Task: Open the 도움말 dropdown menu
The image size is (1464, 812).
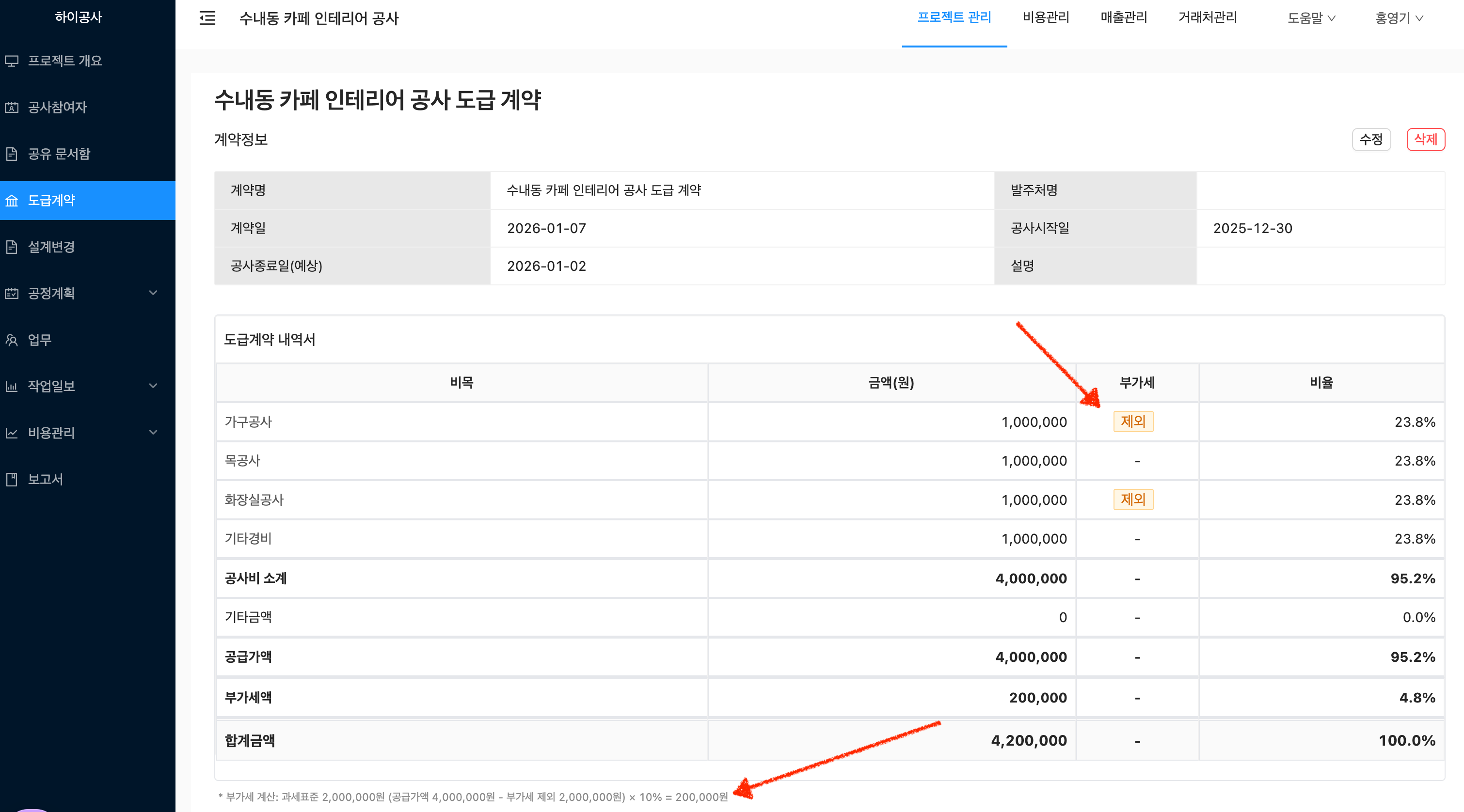Action: point(1310,18)
